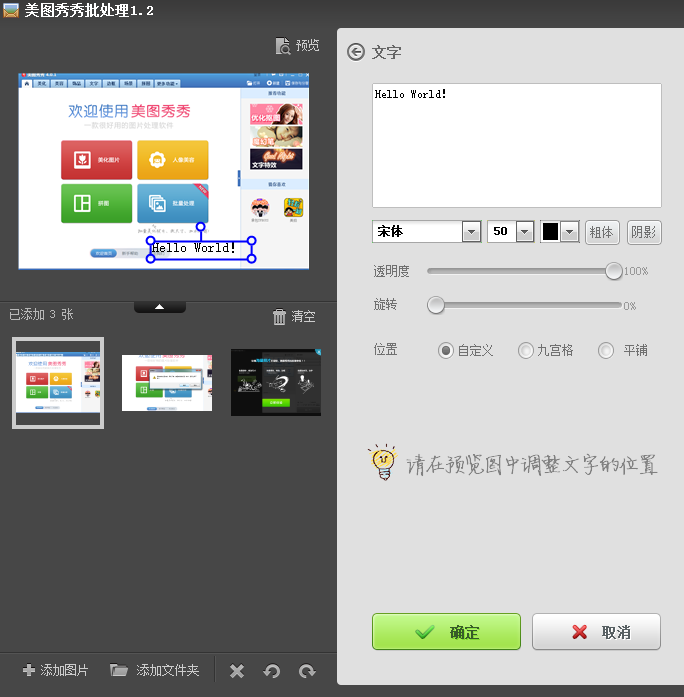Click the 透明度 opacity slider handle
The width and height of the screenshot is (684, 697).
[613, 271]
